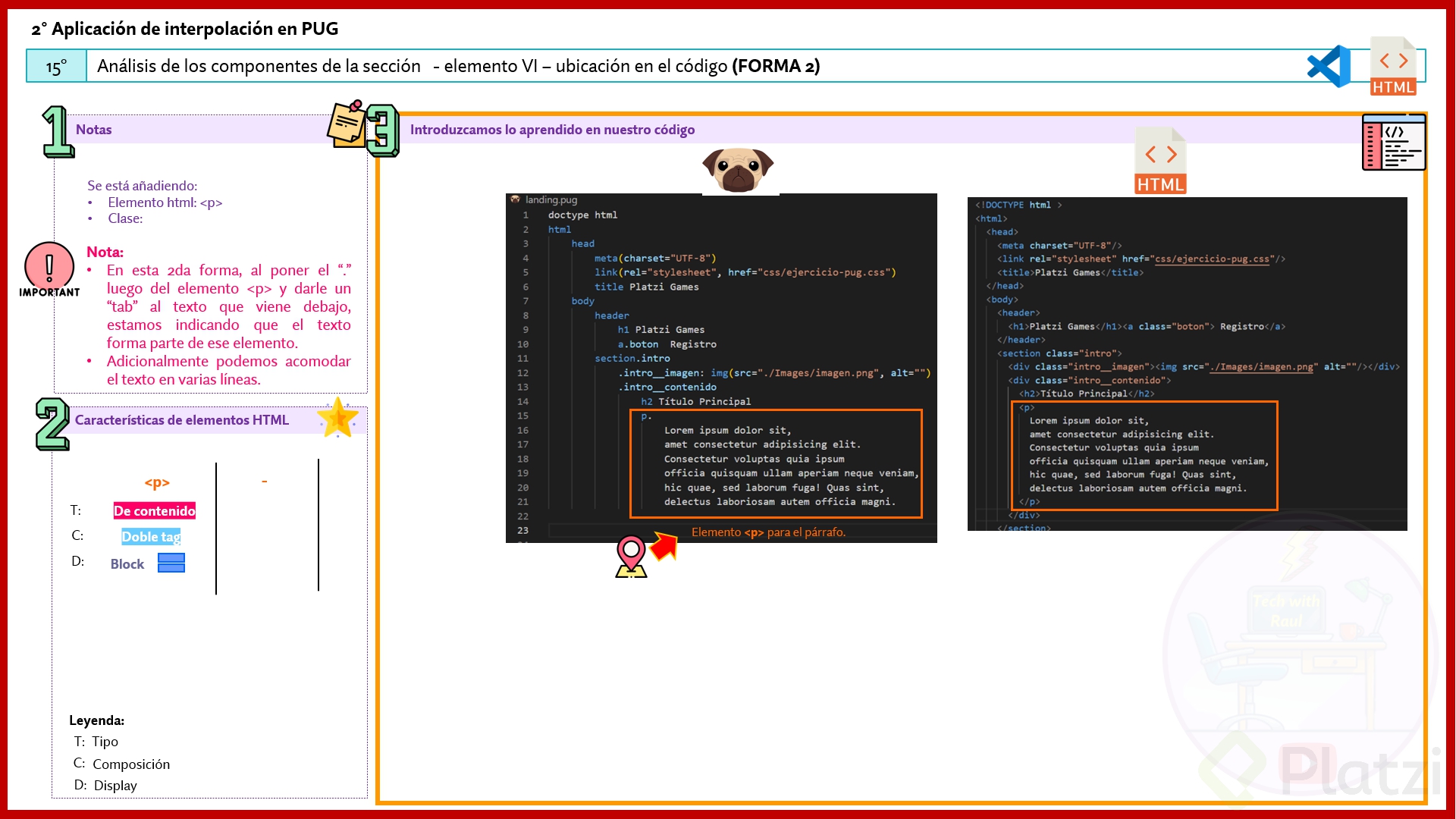1456x819 pixels.
Task: Open the landing.pug editor tab
Action: [544, 199]
